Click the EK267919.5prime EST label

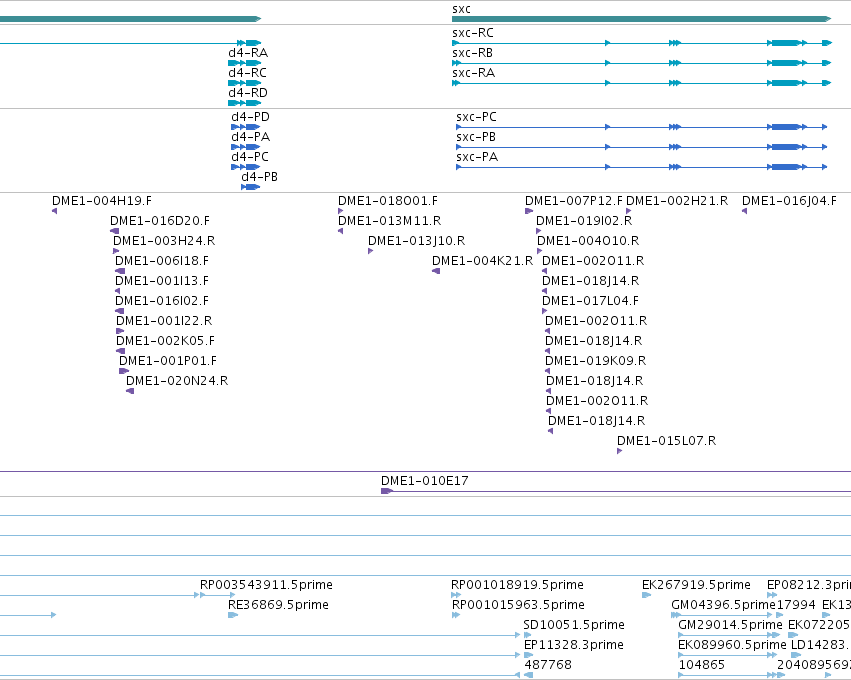coord(696,586)
